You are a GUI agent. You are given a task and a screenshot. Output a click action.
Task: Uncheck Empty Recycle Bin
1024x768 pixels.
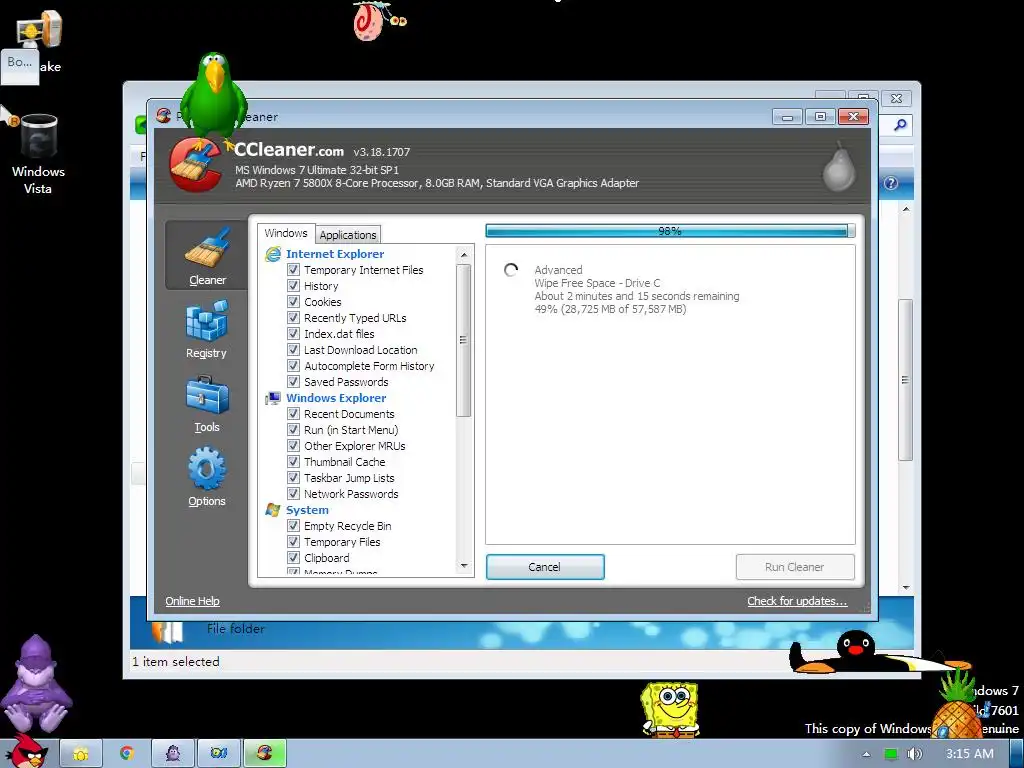pyautogui.click(x=293, y=526)
